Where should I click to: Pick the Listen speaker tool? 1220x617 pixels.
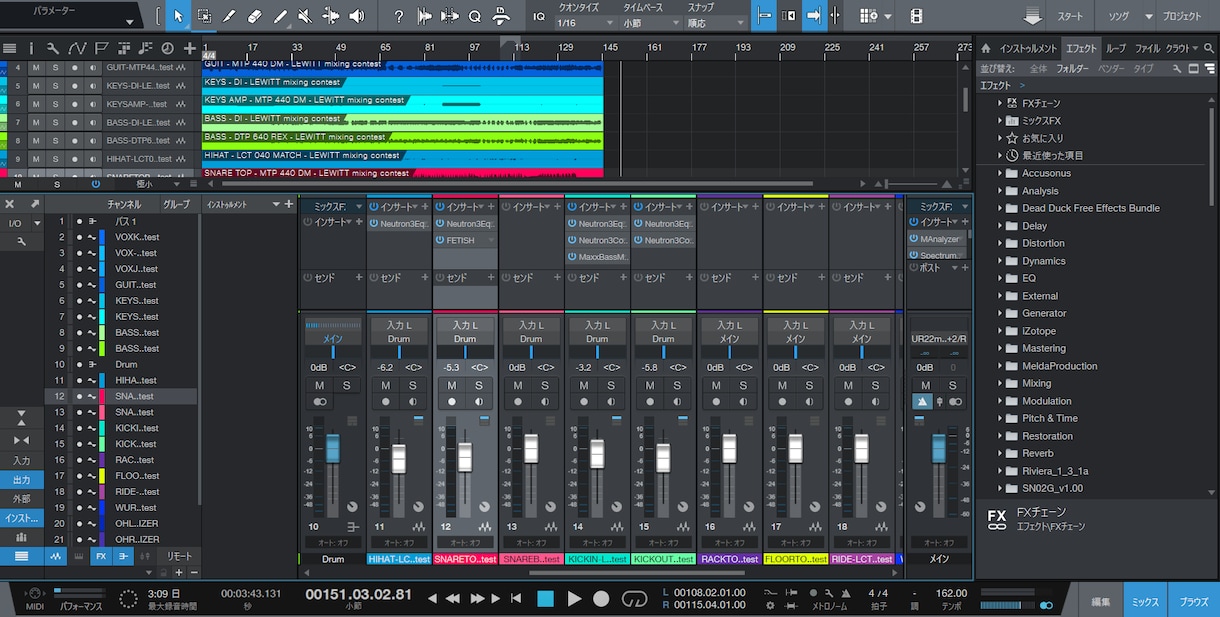coord(356,16)
